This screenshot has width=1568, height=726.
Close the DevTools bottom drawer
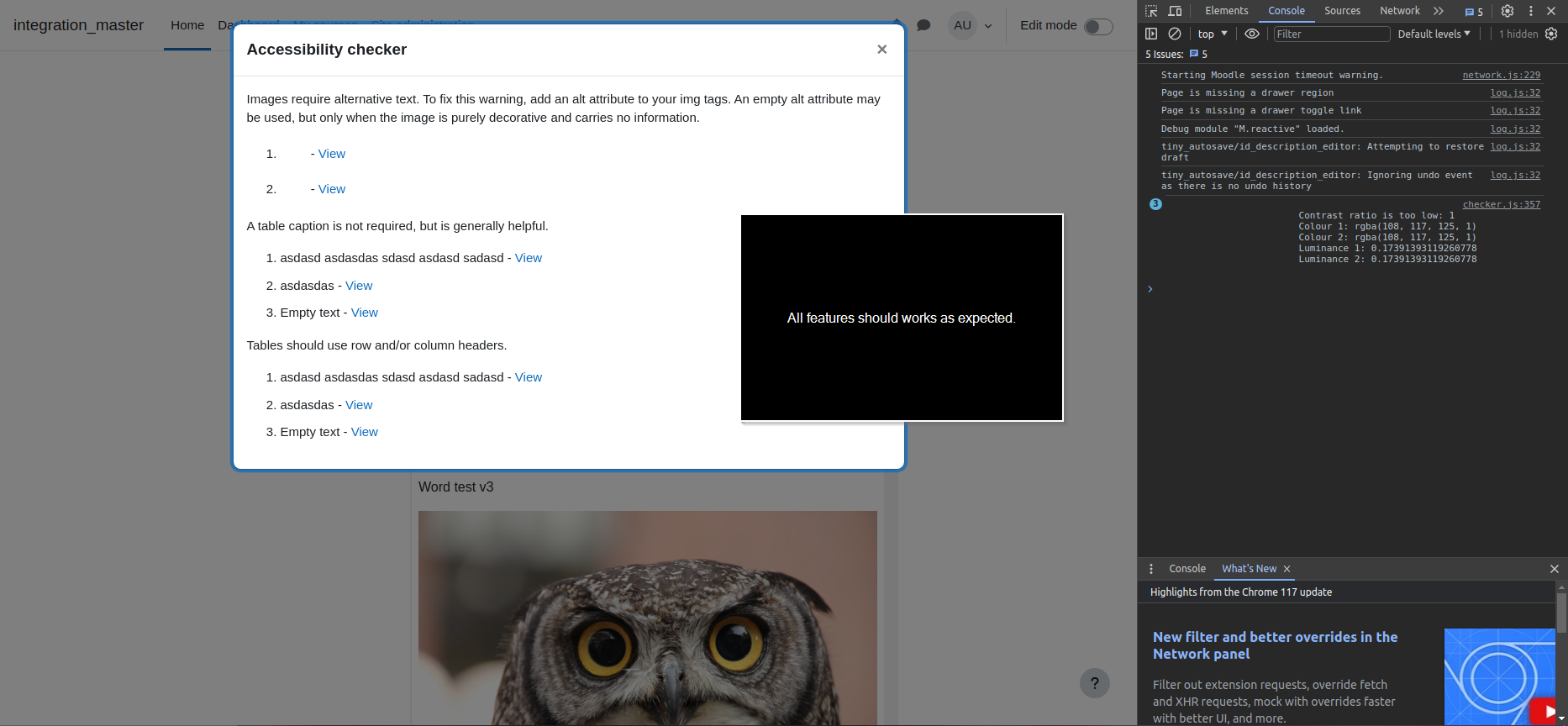pos(1554,569)
